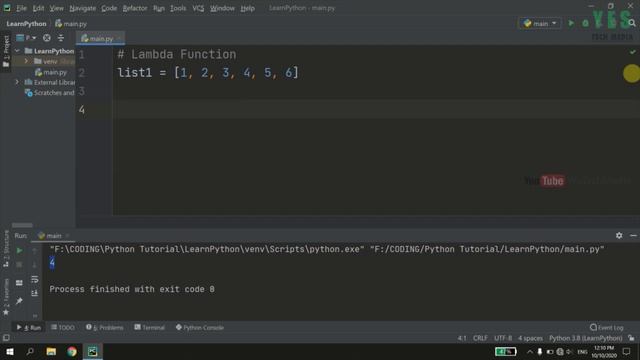Open the Run tool window bottom button

click(29, 327)
